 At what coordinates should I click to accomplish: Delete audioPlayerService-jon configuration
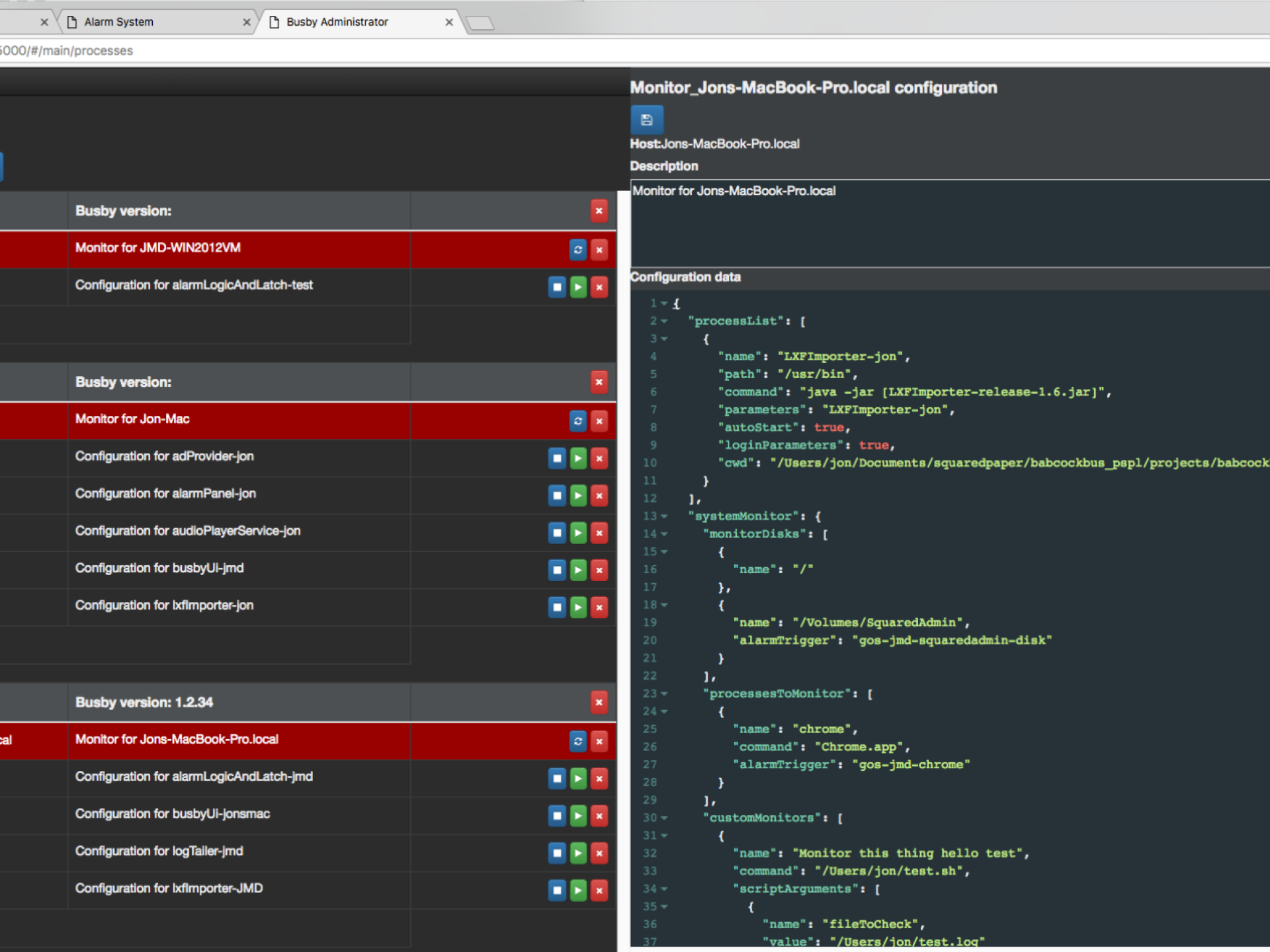(599, 533)
